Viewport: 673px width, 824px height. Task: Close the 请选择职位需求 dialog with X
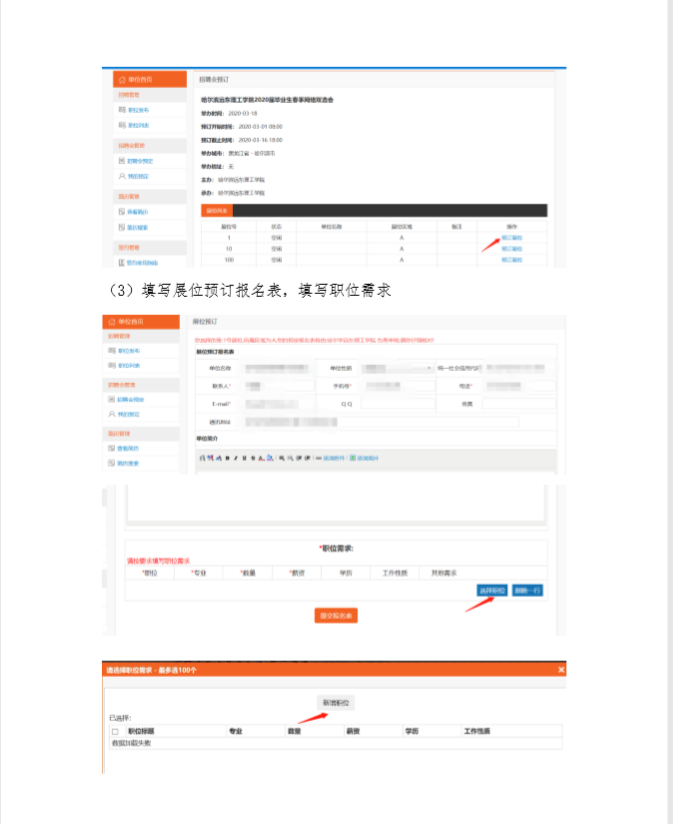[561, 669]
